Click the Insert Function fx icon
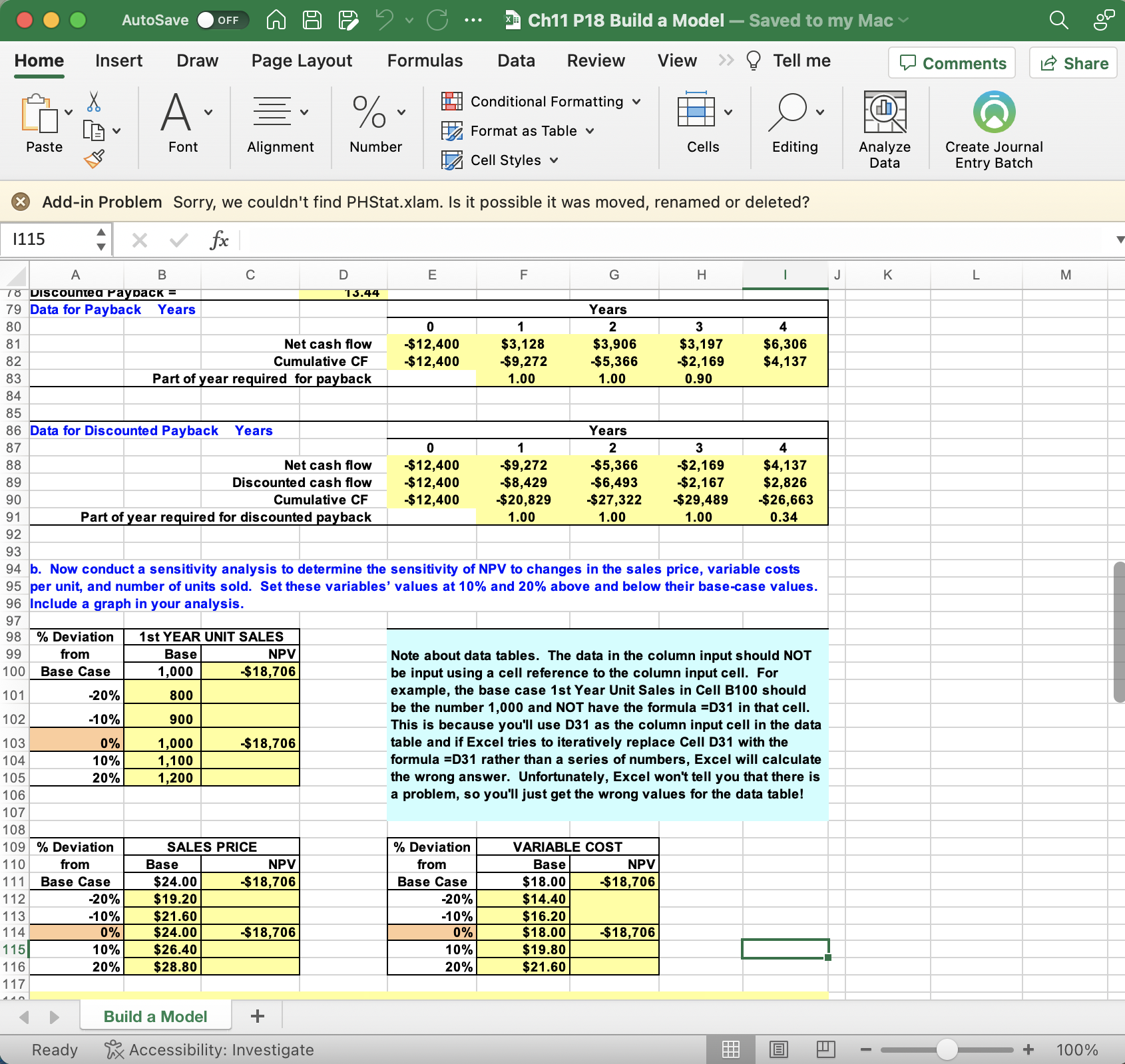Viewport: 1125px width, 1064px height. [220, 240]
